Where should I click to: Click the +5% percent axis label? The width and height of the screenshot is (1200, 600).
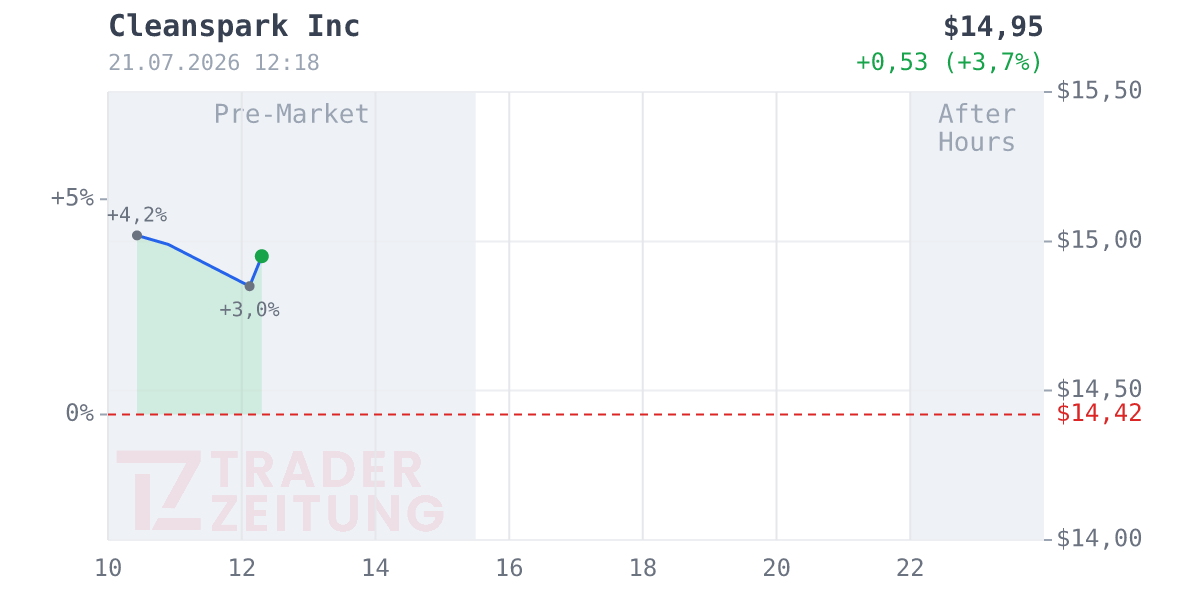coord(72,197)
